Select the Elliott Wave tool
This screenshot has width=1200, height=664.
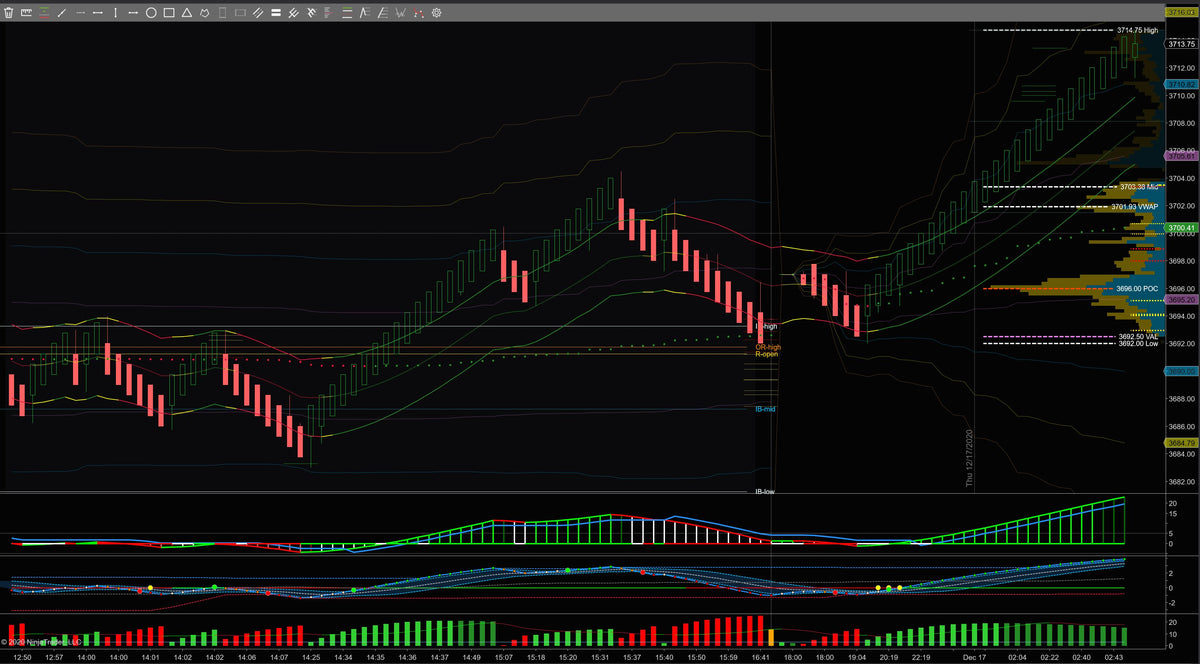tap(403, 12)
